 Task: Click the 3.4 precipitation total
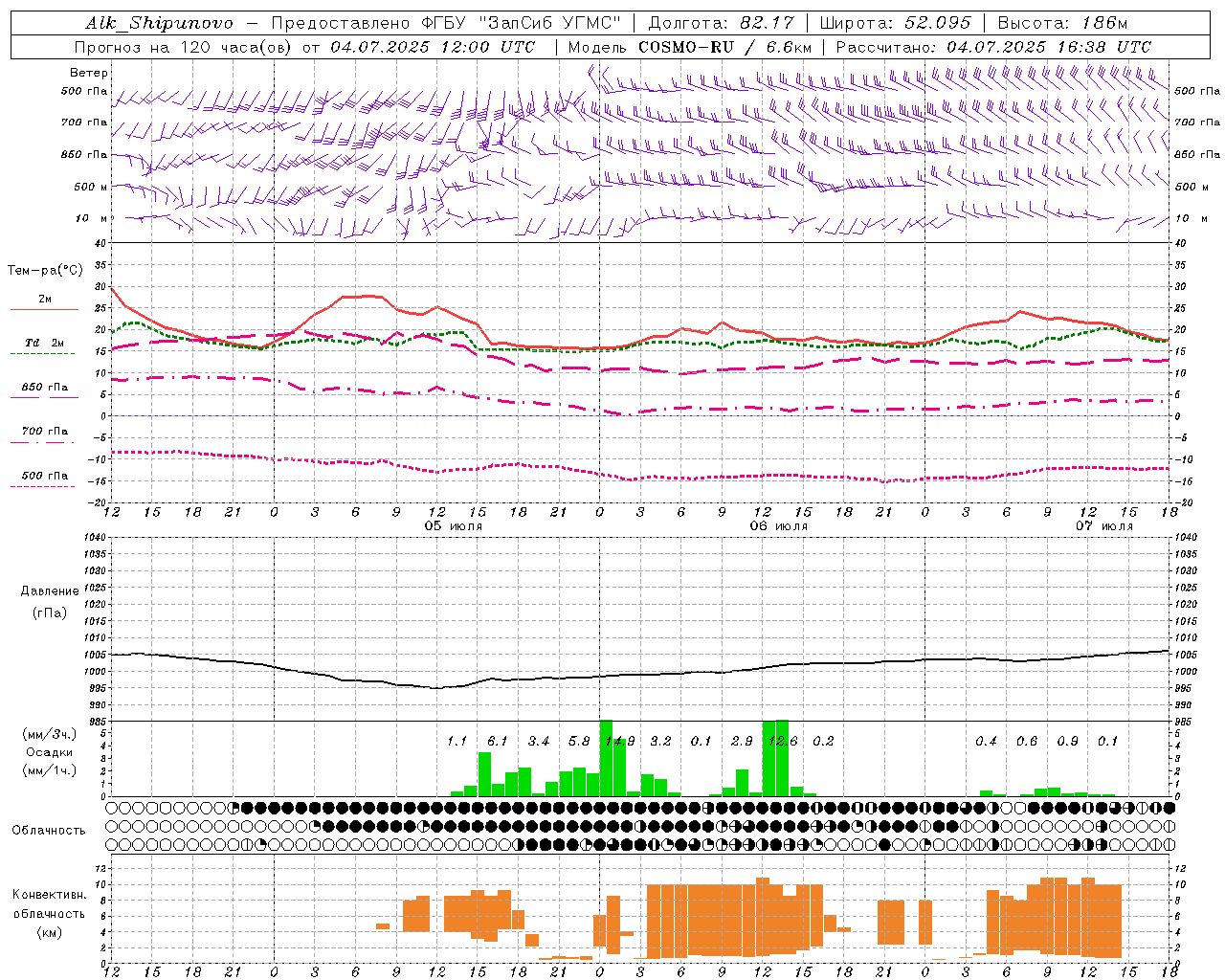[539, 742]
